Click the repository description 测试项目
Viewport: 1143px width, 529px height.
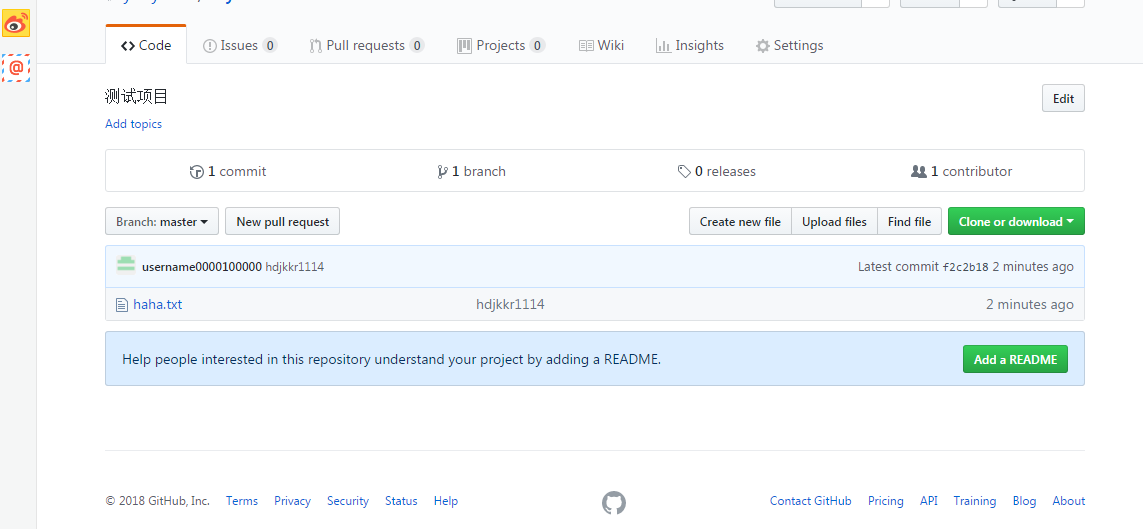point(137,96)
